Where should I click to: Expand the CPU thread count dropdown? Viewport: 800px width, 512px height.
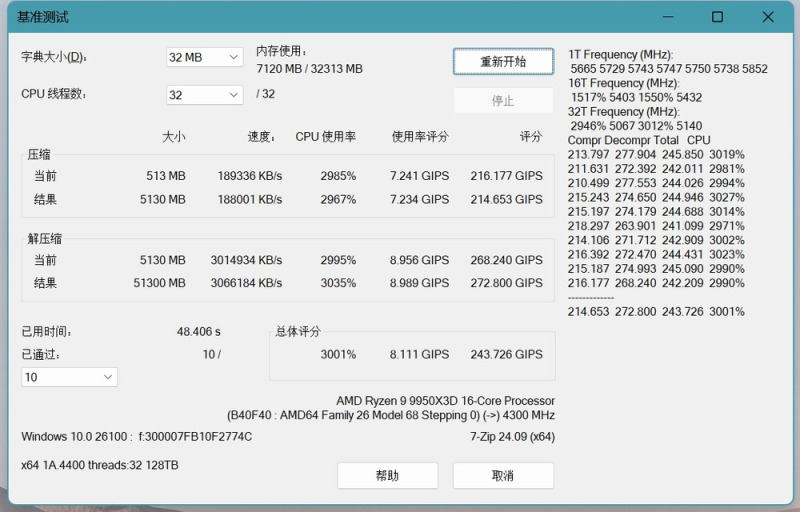(x=204, y=95)
